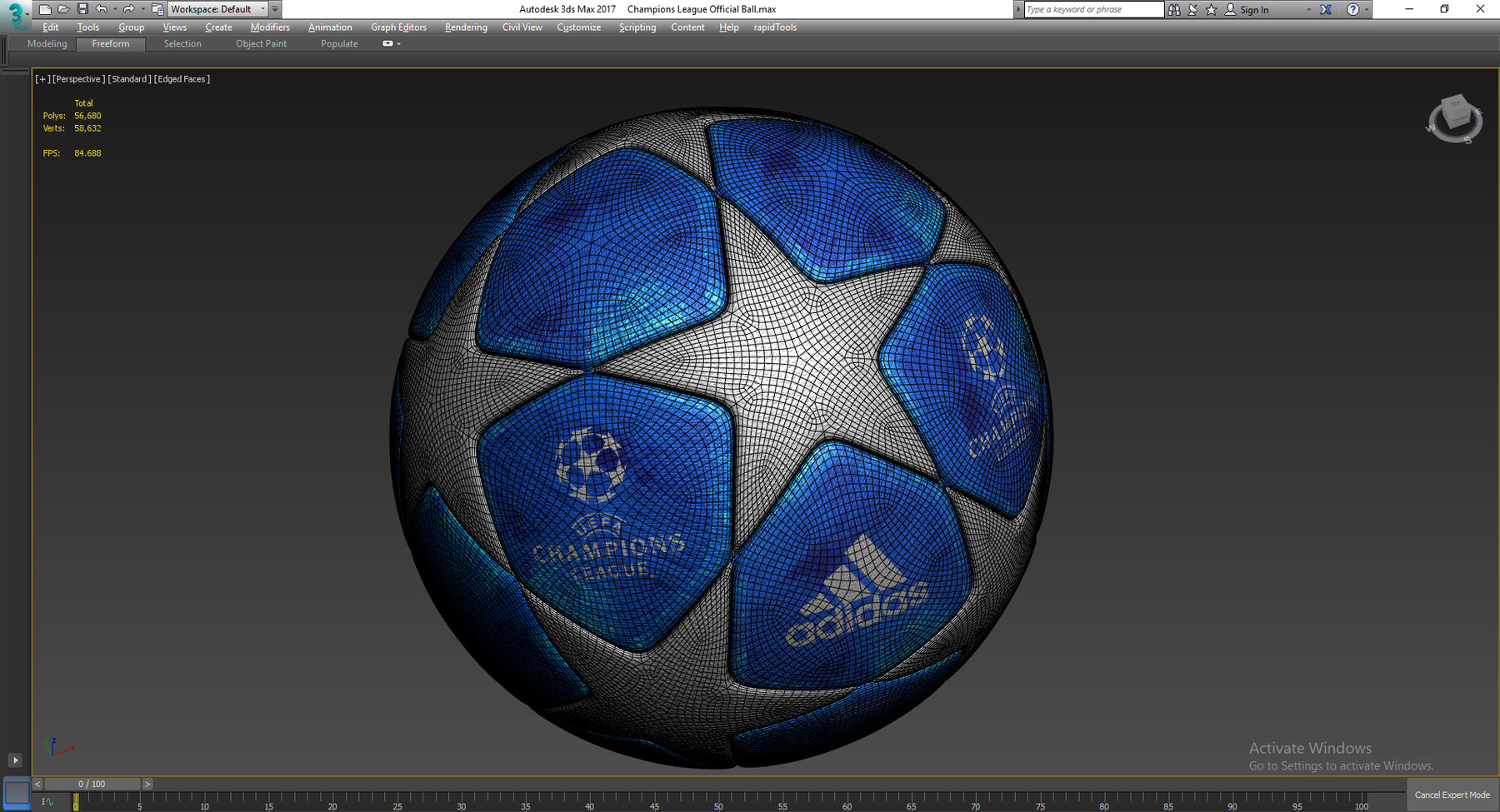
Task: Open the 3ds Max application menu logo
Action: (15, 15)
